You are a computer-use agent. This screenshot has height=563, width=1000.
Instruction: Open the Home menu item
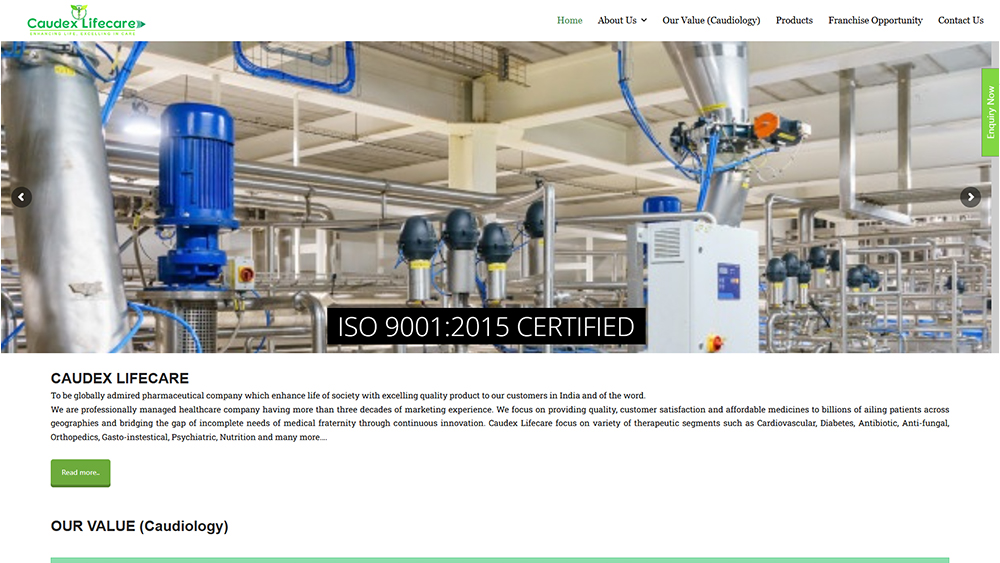[x=570, y=20]
